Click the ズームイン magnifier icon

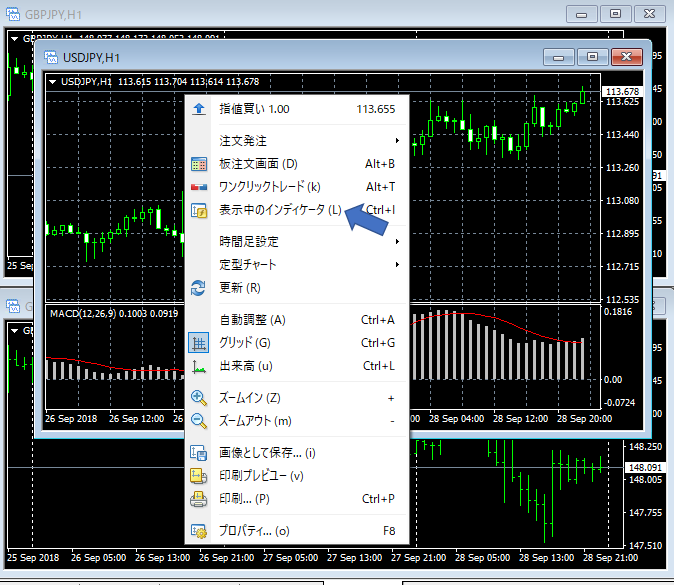click(198, 398)
